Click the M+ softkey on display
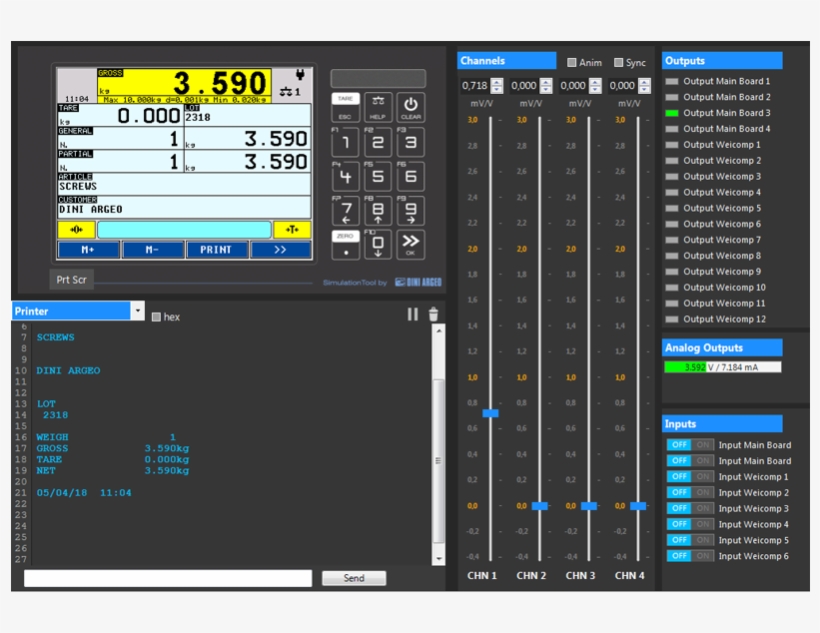This screenshot has height=633, width=820. (x=88, y=250)
